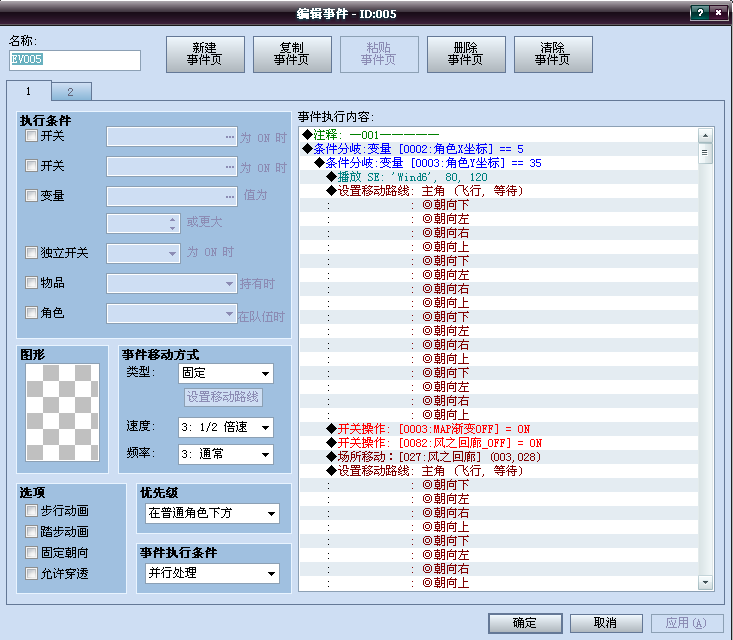Open the 事件执行条件 dropdown 并行处理
This screenshot has height=640, width=733.
[x=212, y=573]
